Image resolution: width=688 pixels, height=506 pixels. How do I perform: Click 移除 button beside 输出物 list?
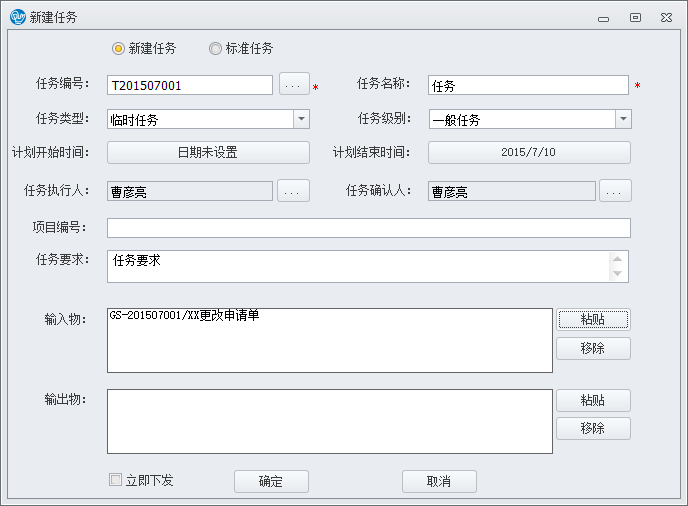click(593, 428)
